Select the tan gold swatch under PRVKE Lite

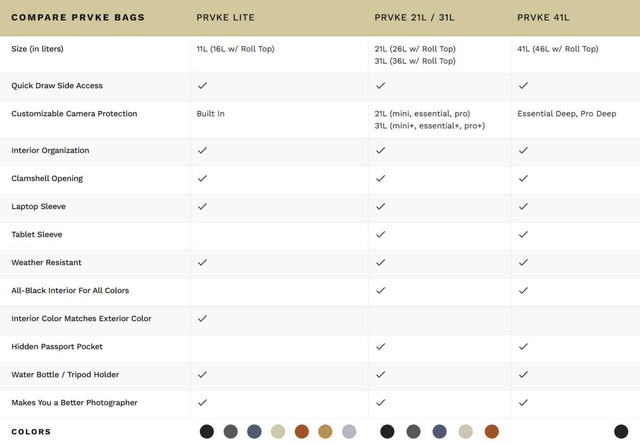point(325,432)
